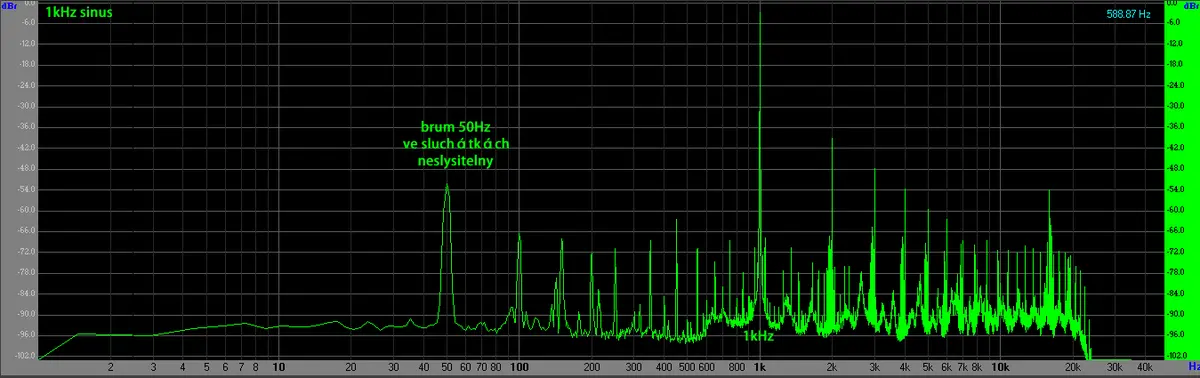Click the 50 Hz hum peak tip

(x=447, y=186)
